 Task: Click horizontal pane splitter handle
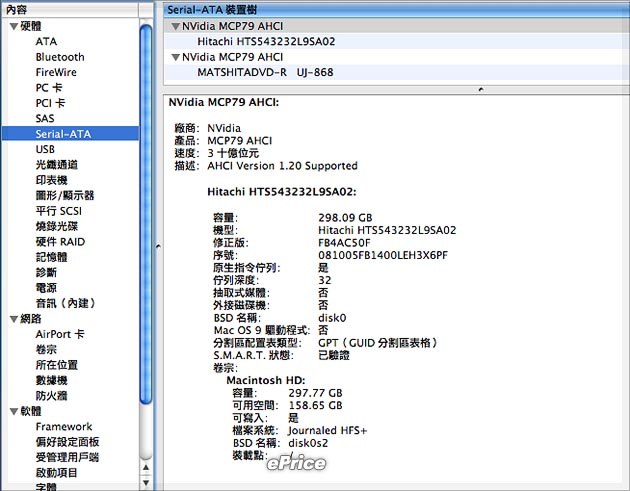481,89
